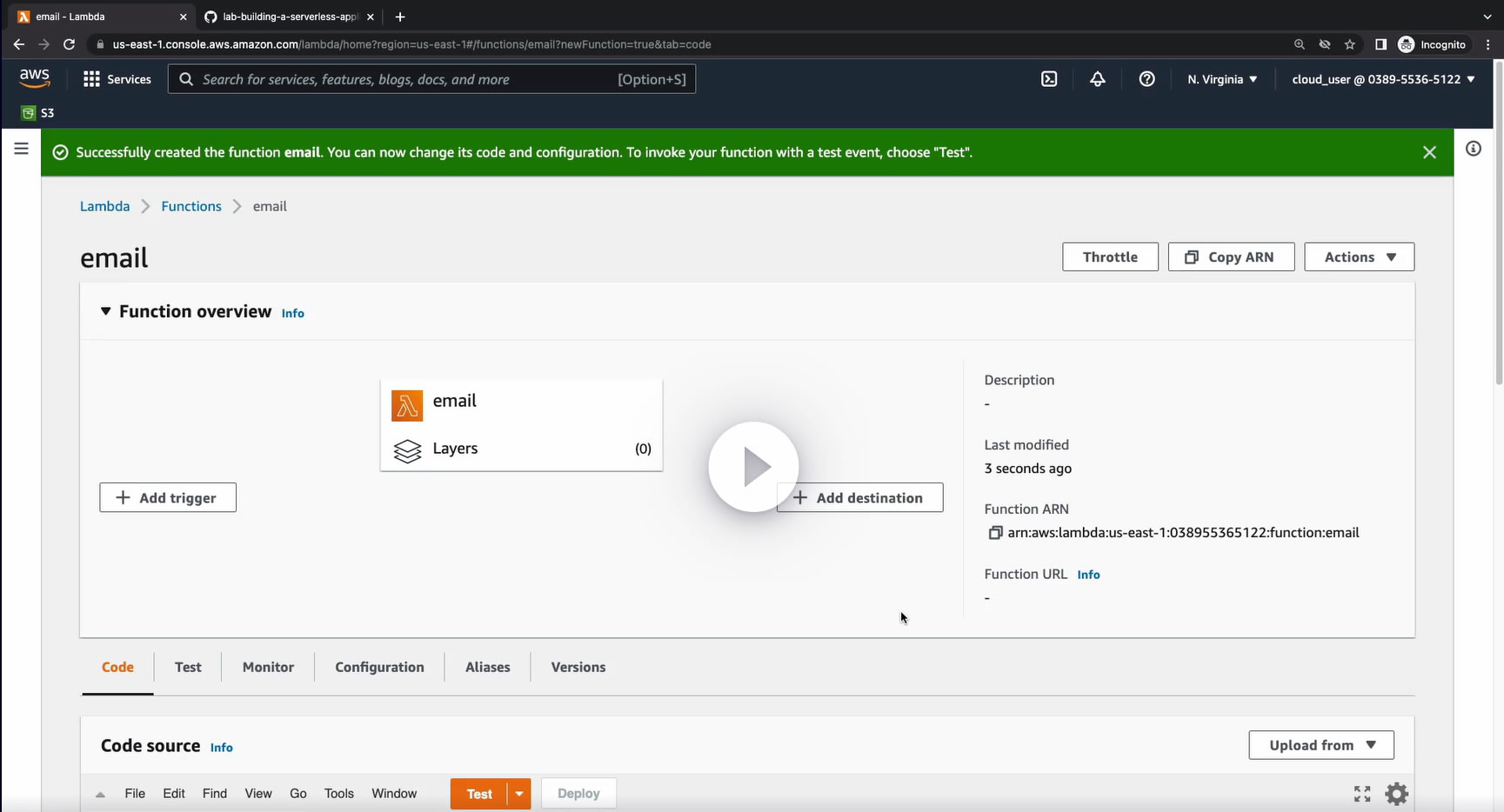The width and height of the screenshot is (1504, 812).
Task: Click the browser address bar
Action: click(x=687, y=44)
